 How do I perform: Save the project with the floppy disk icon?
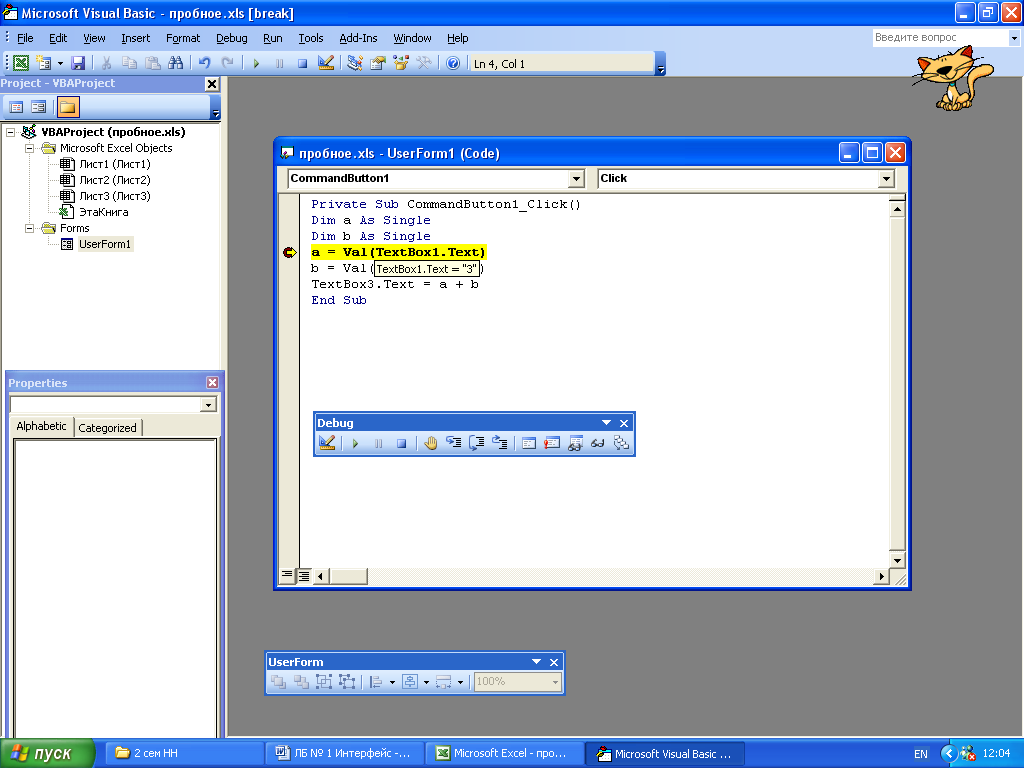click(x=78, y=63)
